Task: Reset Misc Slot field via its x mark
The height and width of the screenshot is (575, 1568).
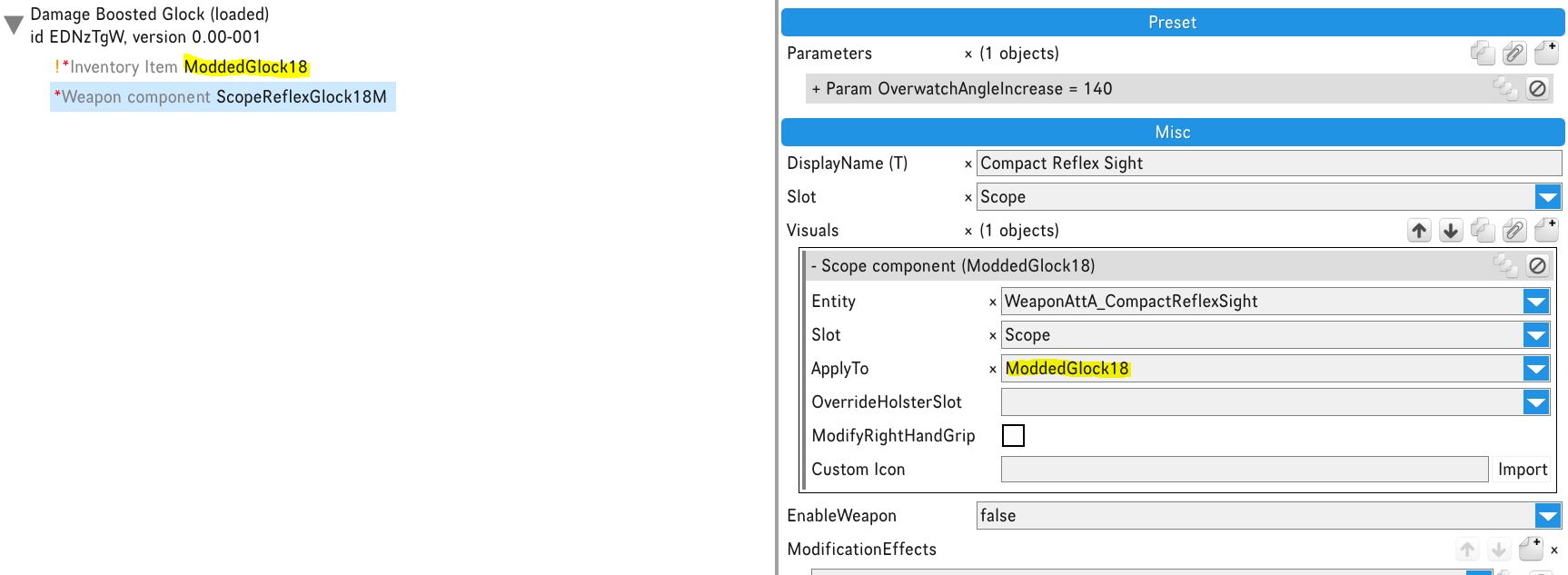Action: (968, 198)
